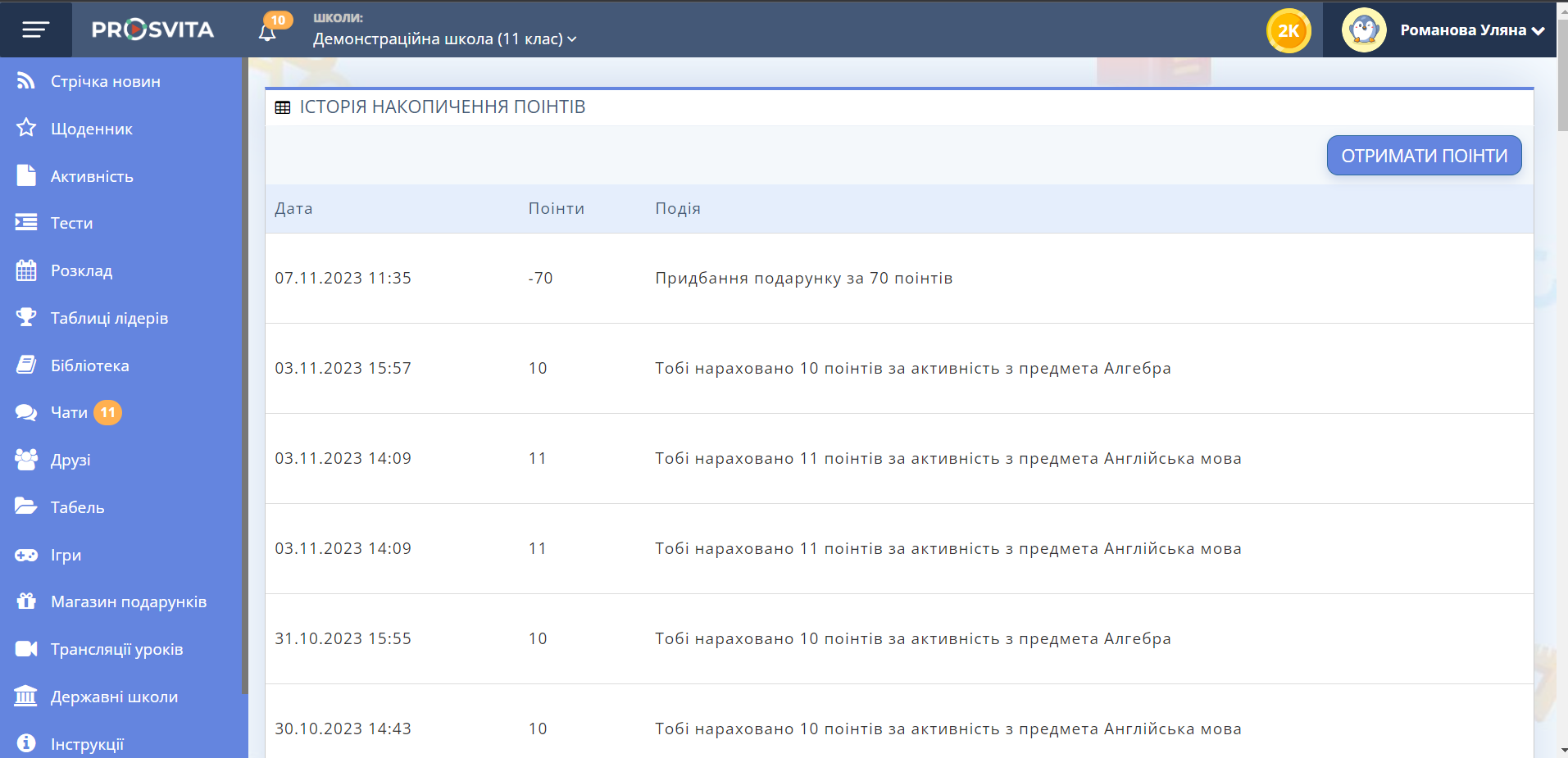
Task: Click the news feed RSS icon
Action: [26, 80]
